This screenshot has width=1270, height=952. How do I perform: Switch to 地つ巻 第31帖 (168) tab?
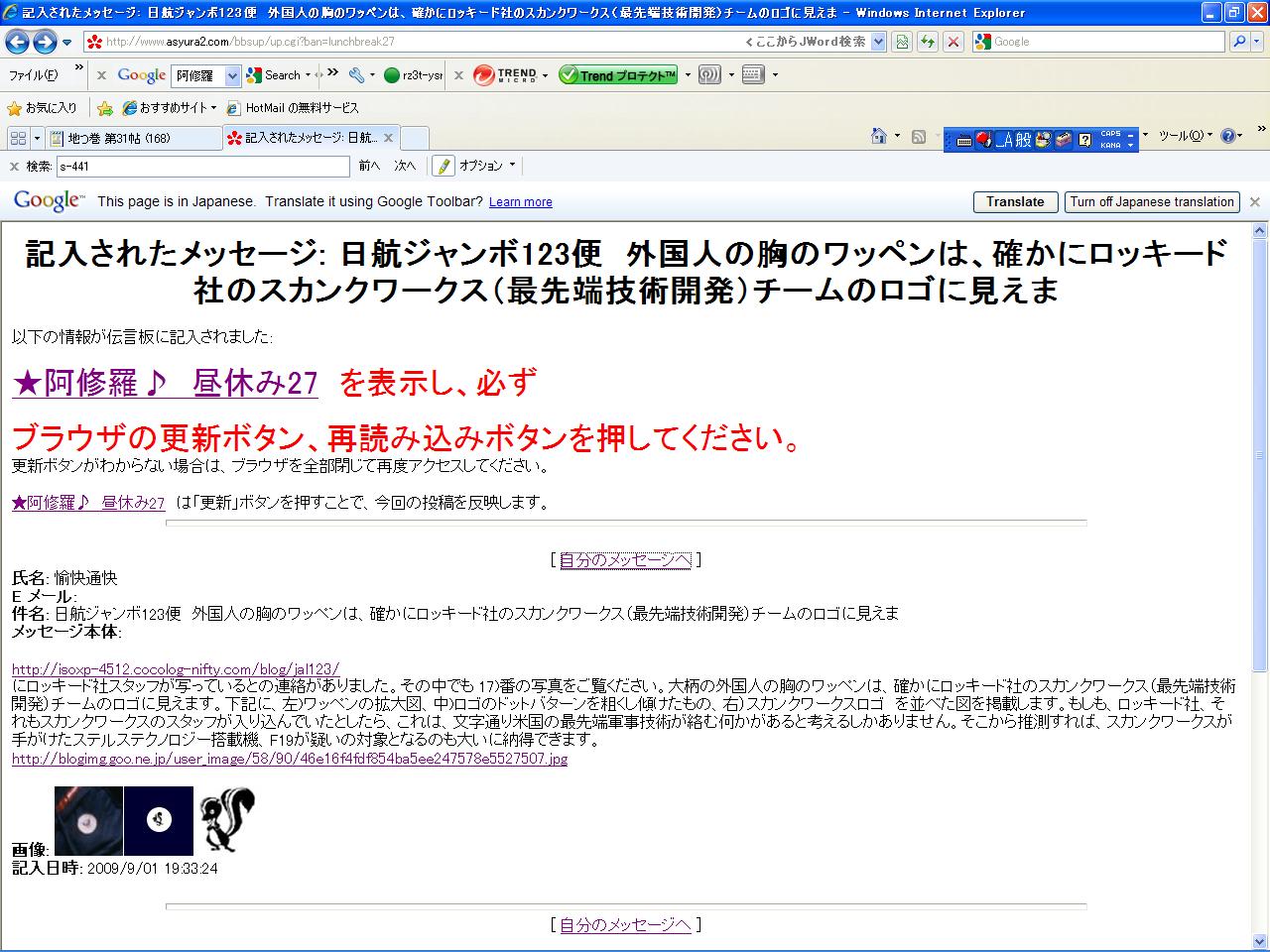pos(134,138)
